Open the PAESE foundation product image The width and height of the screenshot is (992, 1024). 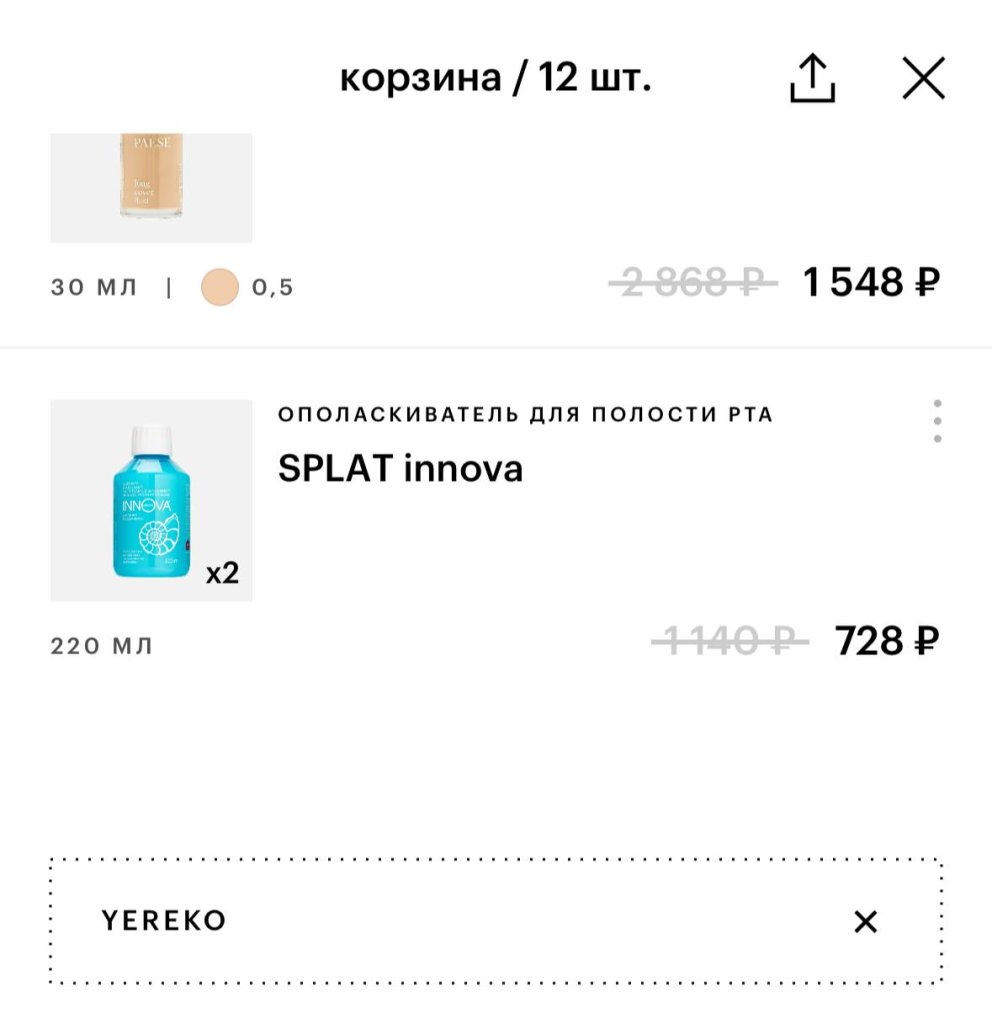(x=151, y=187)
